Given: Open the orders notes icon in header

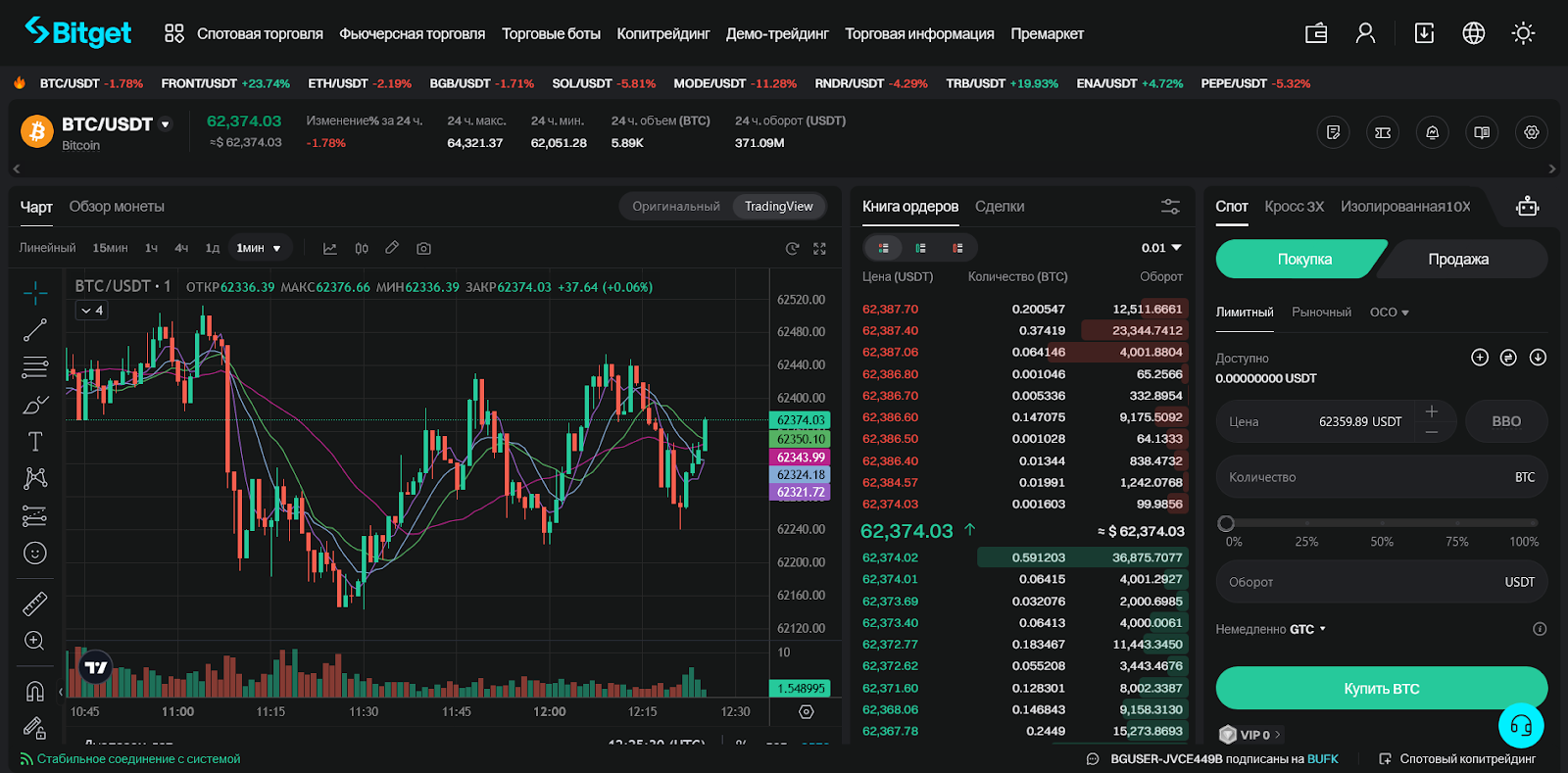Looking at the screenshot, I should [1333, 132].
